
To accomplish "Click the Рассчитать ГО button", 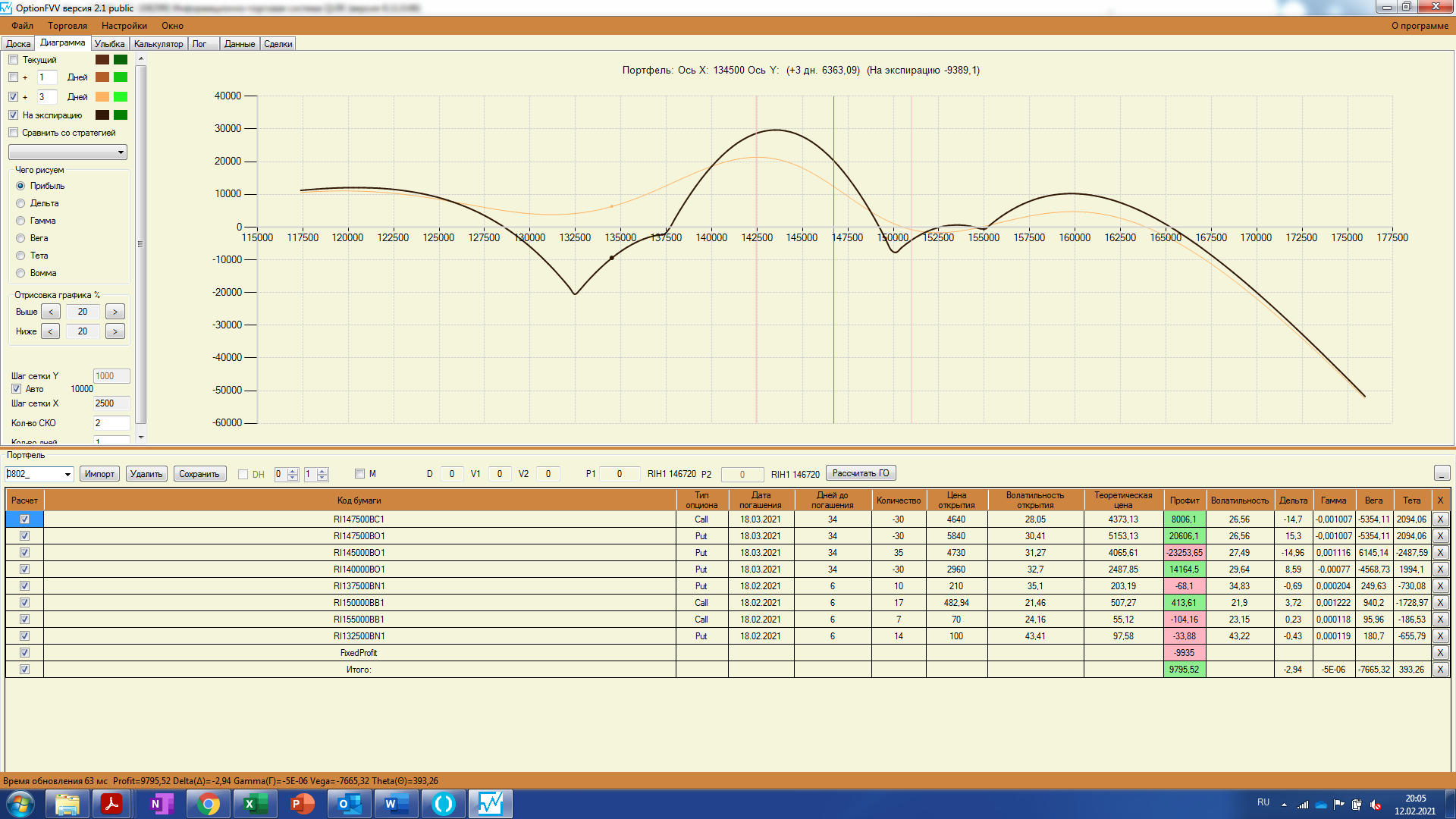I will click(861, 473).
